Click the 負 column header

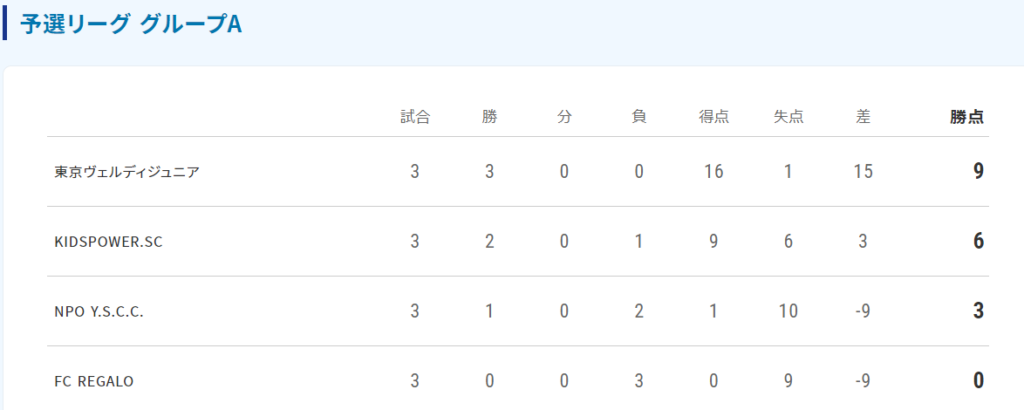(x=639, y=117)
